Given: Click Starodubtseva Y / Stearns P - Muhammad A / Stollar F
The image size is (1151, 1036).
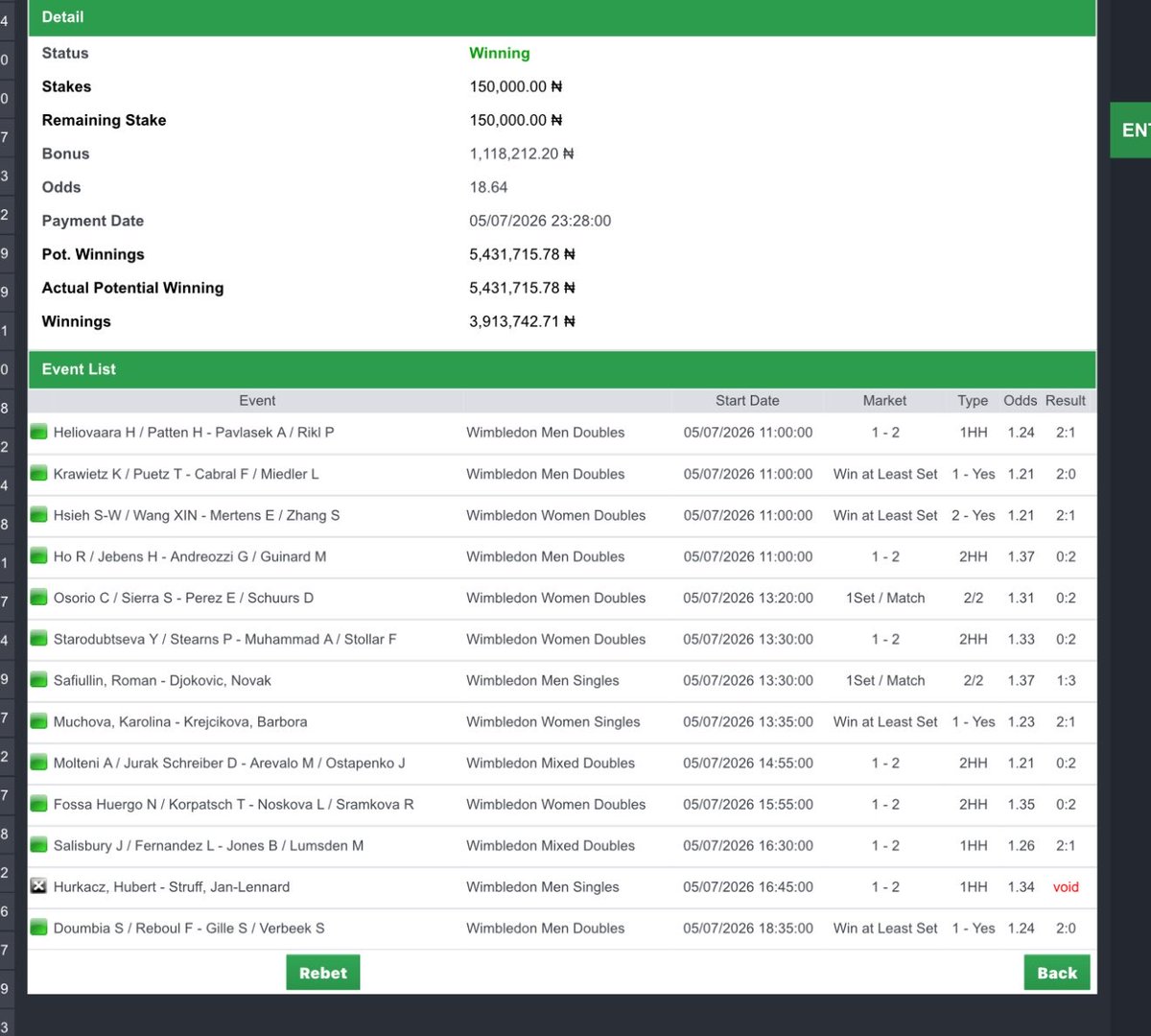Looking at the screenshot, I should coord(224,639).
